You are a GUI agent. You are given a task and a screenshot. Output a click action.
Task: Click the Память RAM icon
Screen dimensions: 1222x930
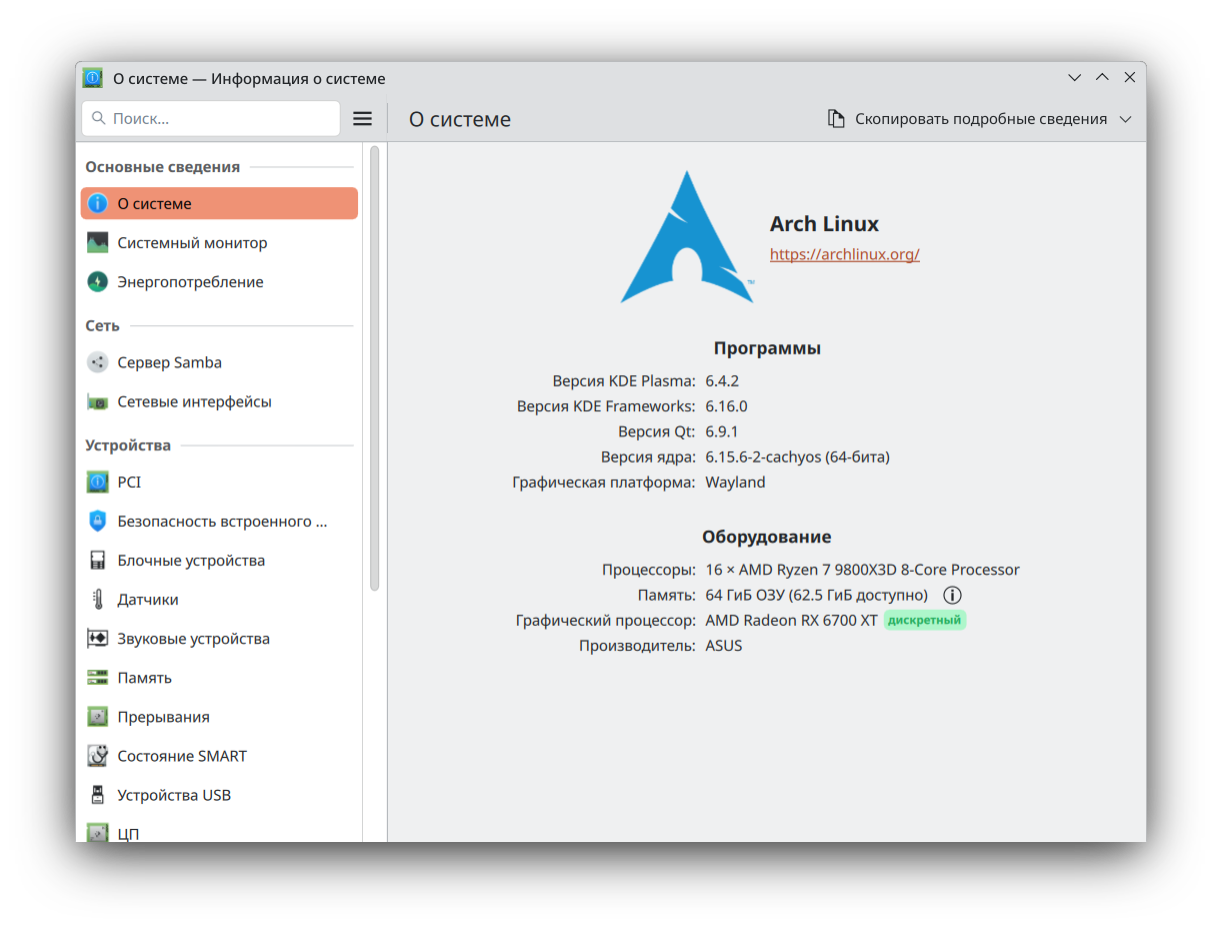pos(97,678)
